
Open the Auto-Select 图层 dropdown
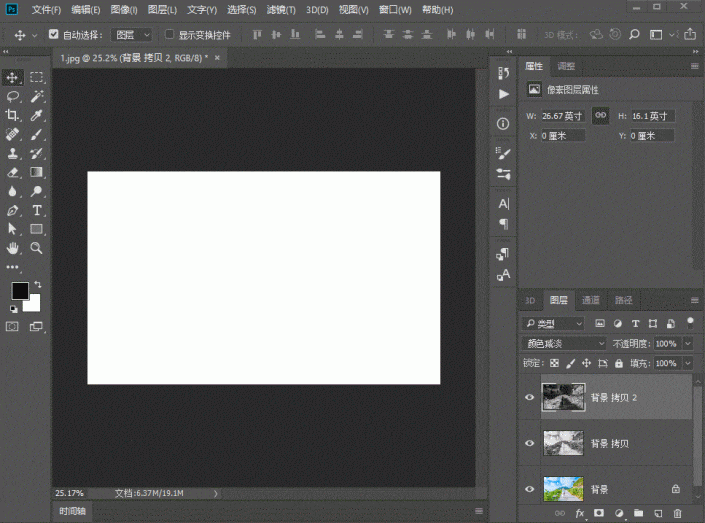[132, 35]
